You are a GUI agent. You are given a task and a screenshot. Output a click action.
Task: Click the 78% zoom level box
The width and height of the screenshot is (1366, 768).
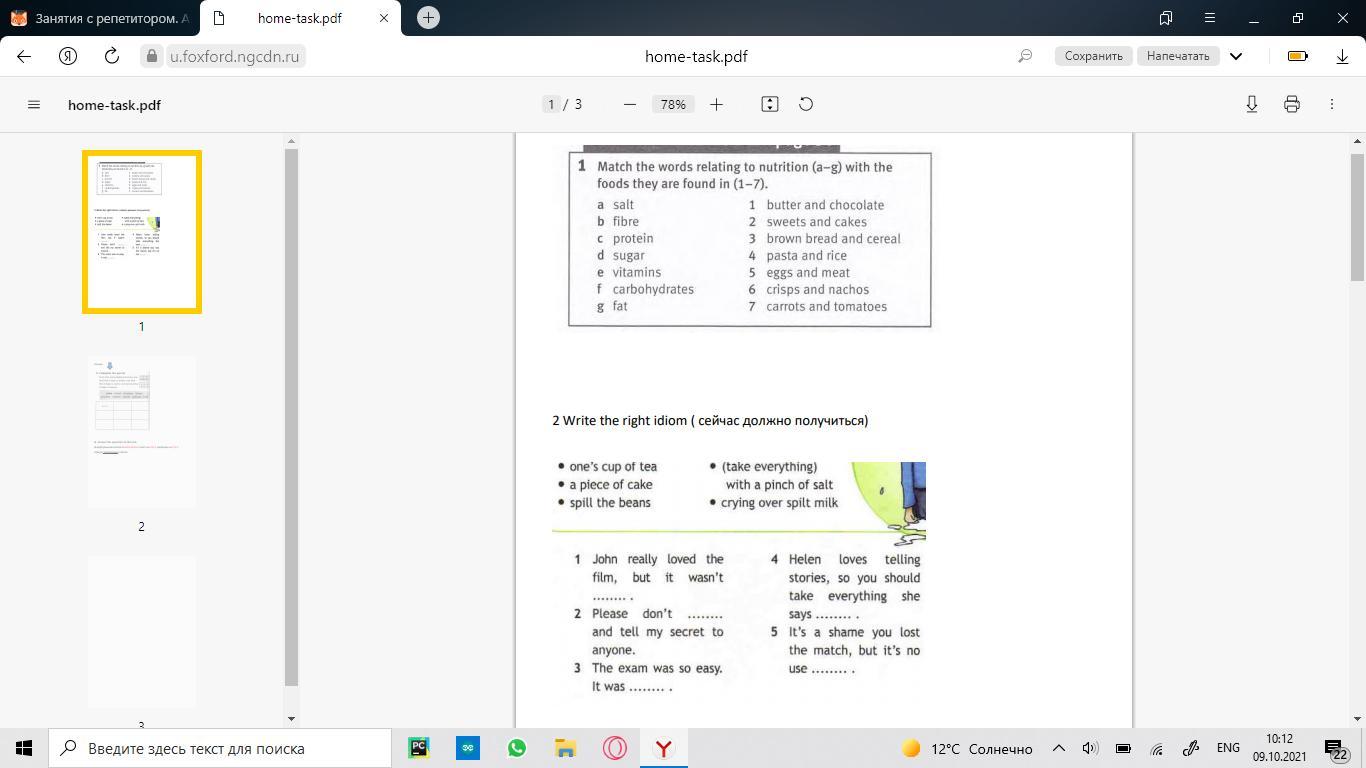pyautogui.click(x=673, y=104)
